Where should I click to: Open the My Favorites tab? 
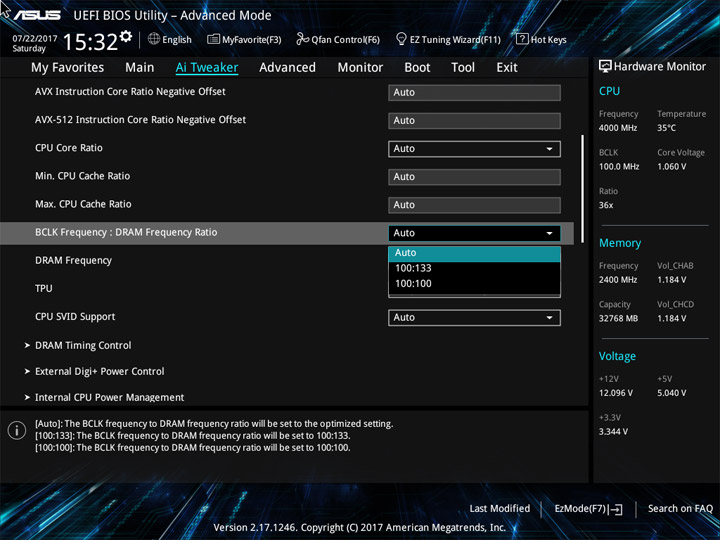(68, 68)
